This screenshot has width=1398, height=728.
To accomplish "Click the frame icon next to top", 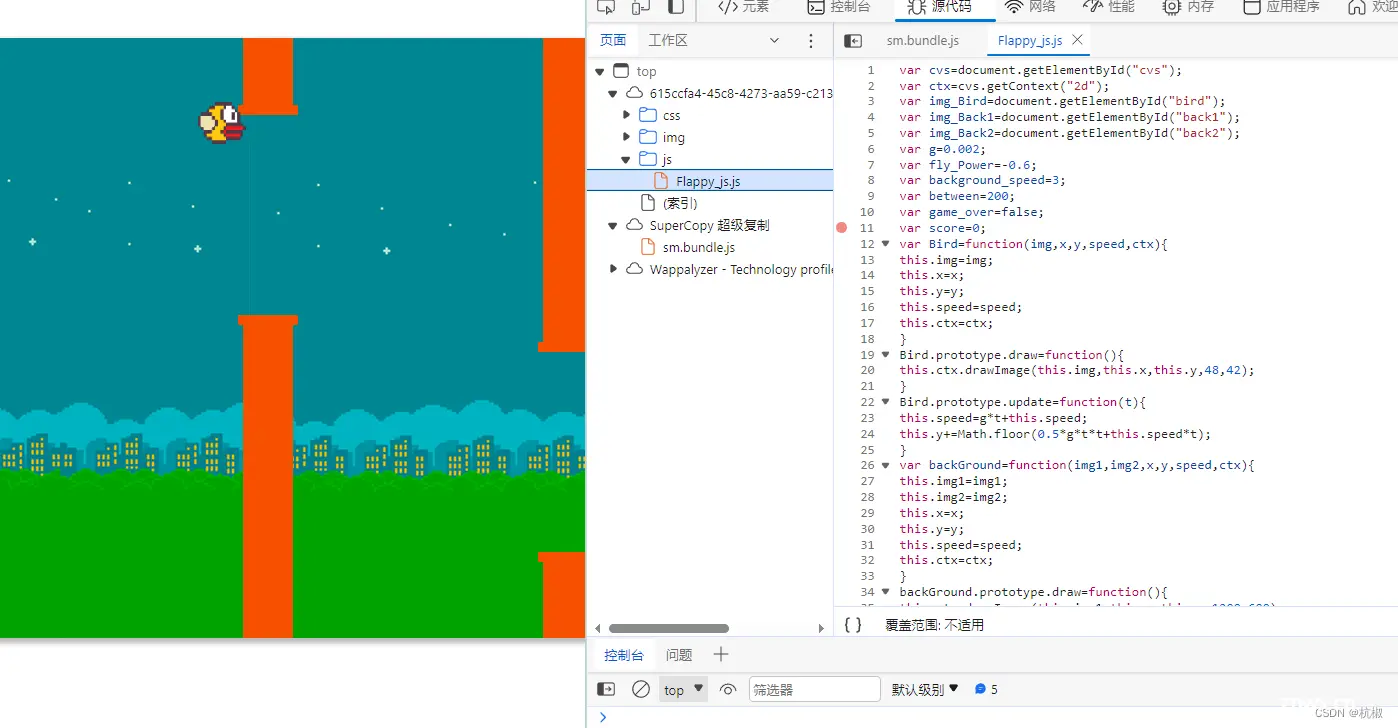I will [x=621, y=71].
